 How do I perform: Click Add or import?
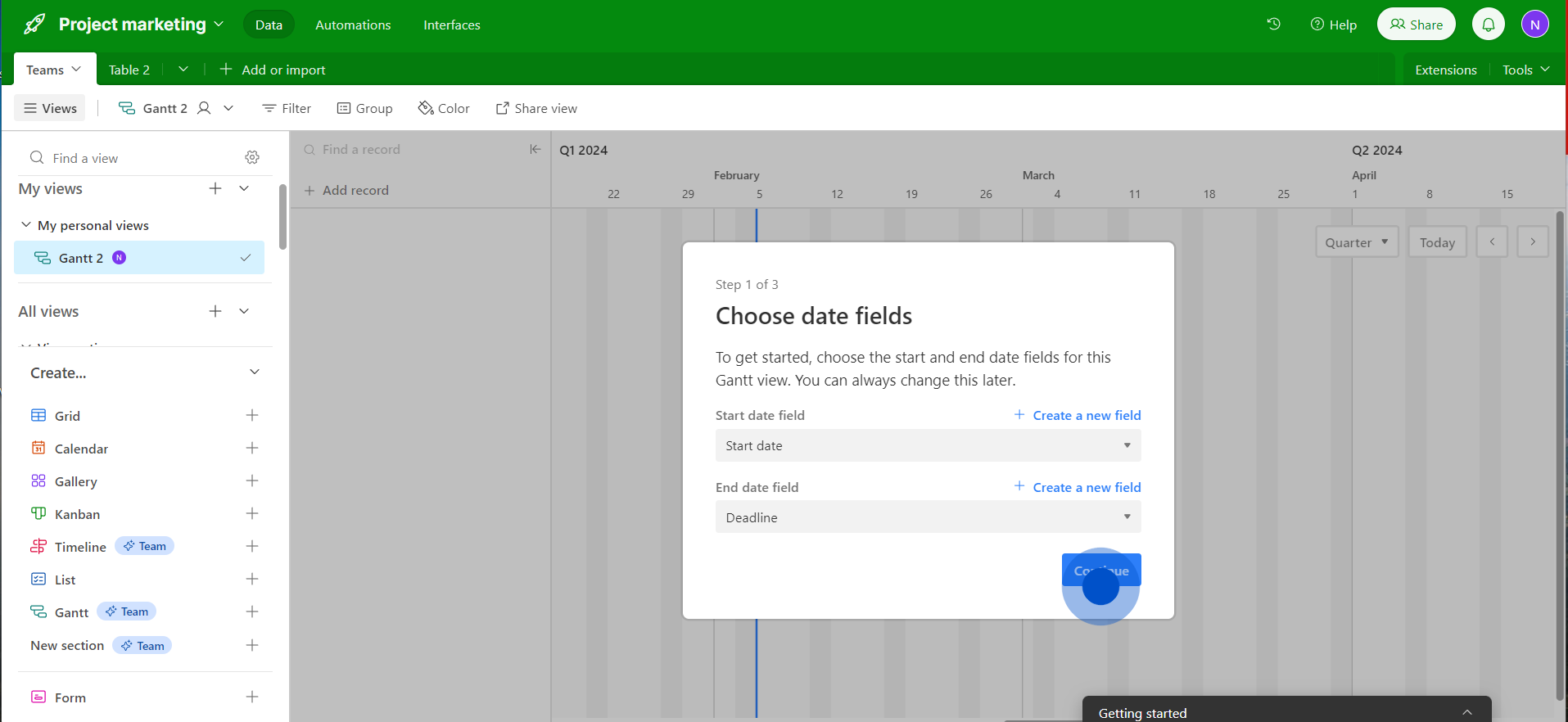coord(273,70)
